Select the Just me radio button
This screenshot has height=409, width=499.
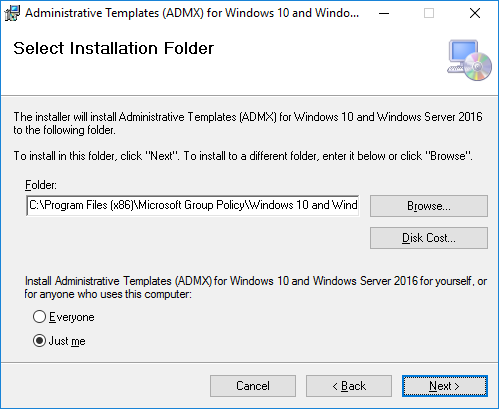point(39,341)
